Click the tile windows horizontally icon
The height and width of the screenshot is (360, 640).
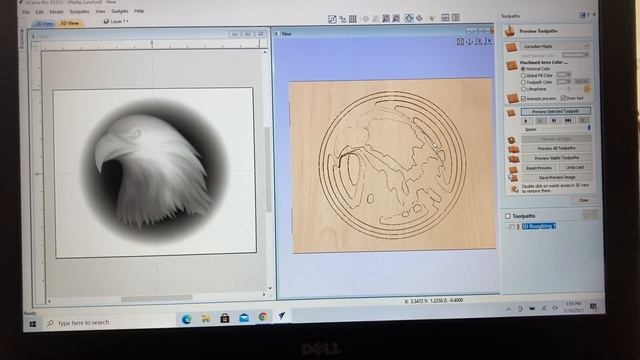[446, 18]
